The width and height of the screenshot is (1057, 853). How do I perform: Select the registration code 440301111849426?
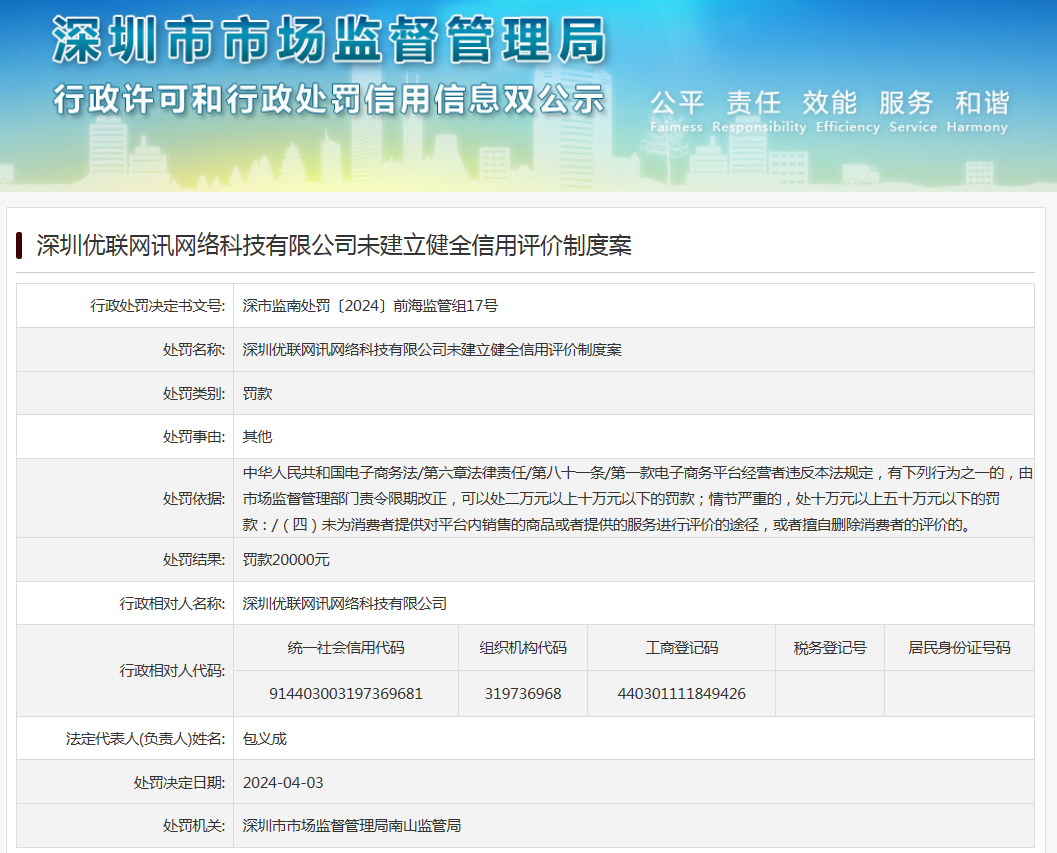(681, 694)
